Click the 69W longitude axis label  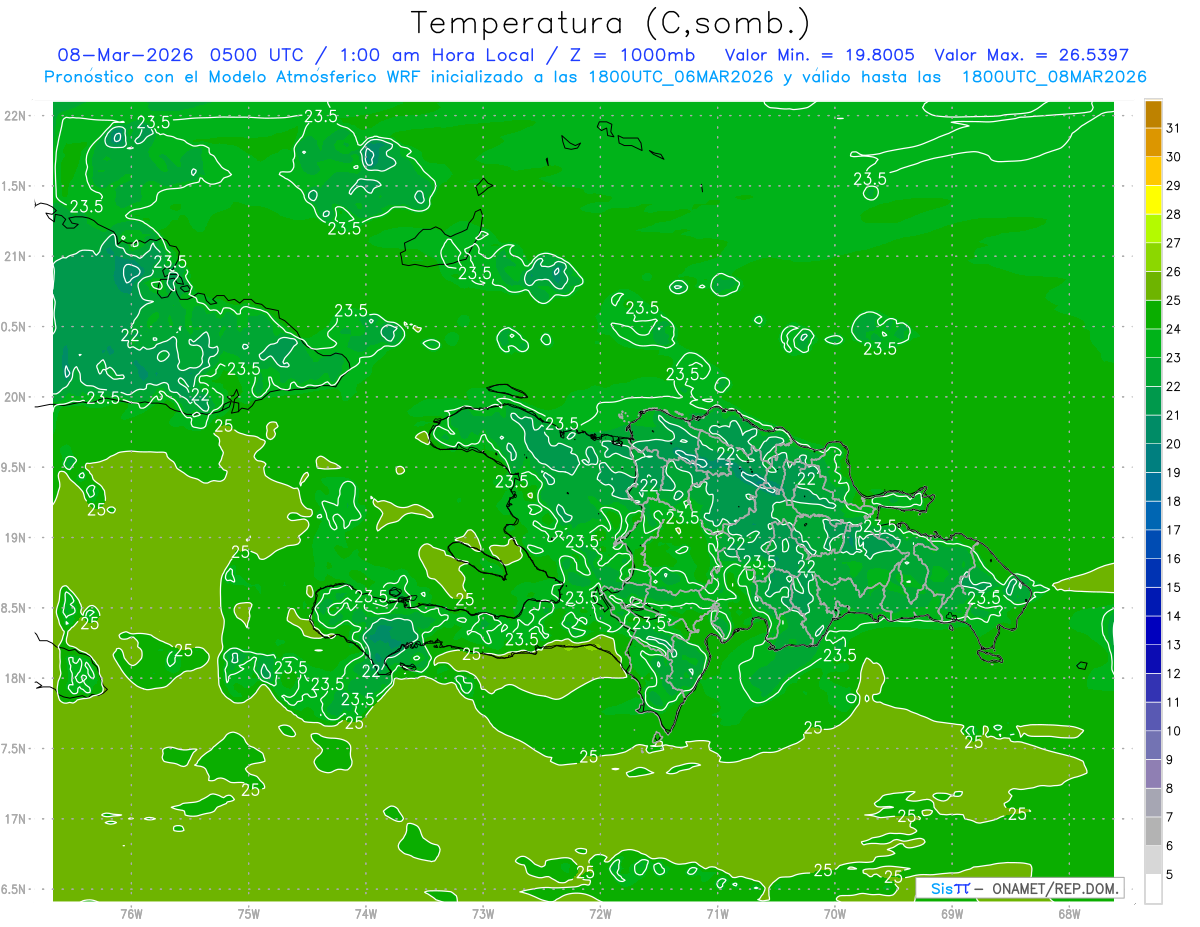pyautogui.click(x=952, y=913)
